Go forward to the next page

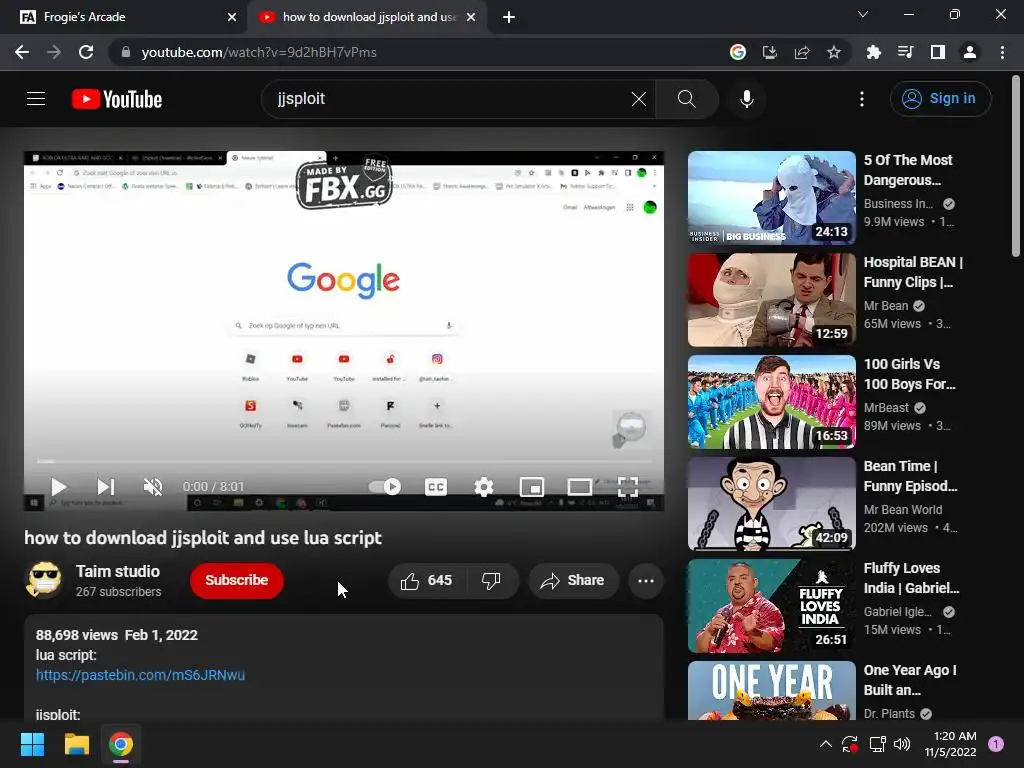pos(54,52)
